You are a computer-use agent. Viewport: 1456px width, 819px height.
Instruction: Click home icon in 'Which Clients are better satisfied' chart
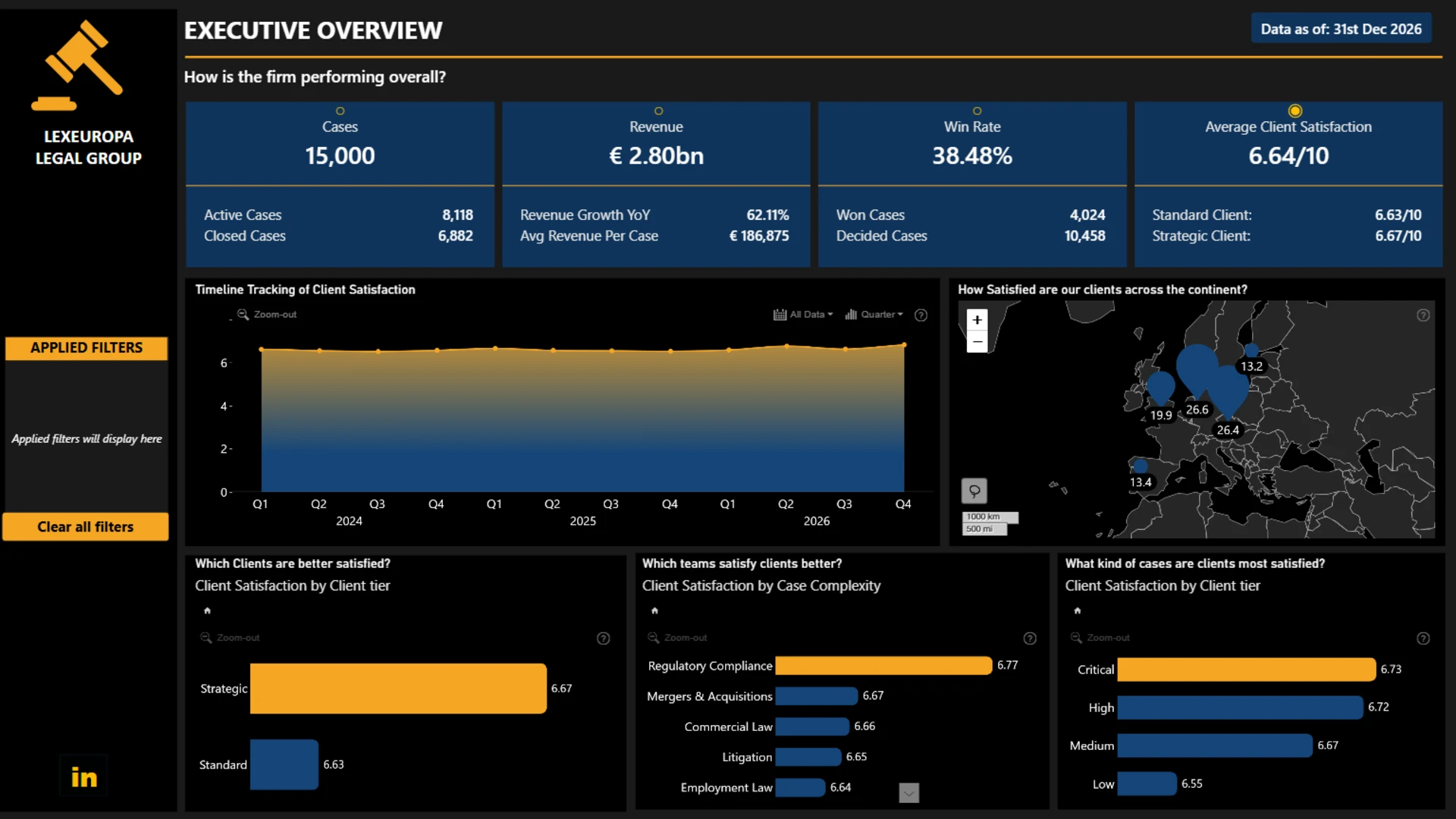(x=207, y=610)
